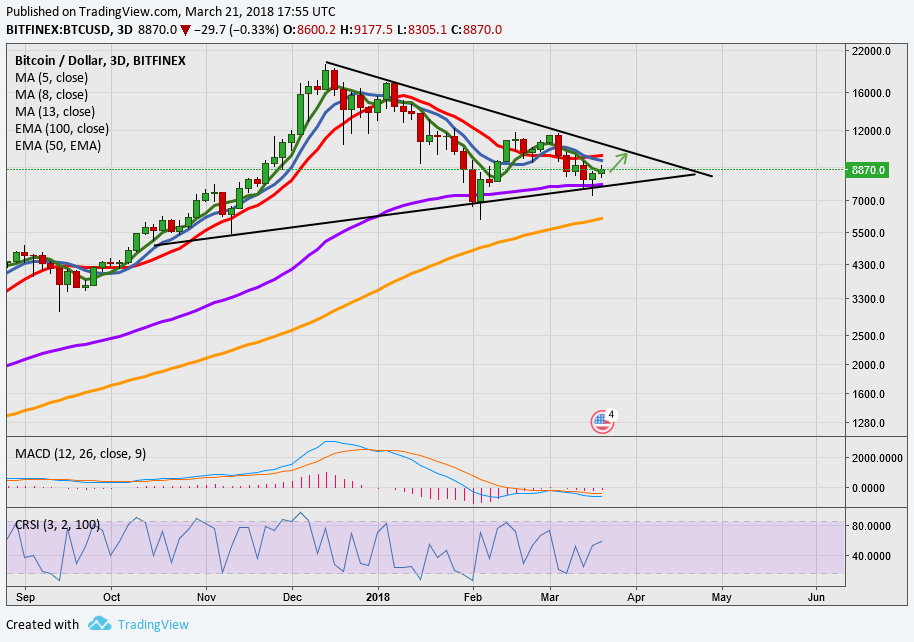Click the Jun label on time axis
Image resolution: width=914 pixels, height=642 pixels.
[x=816, y=597]
